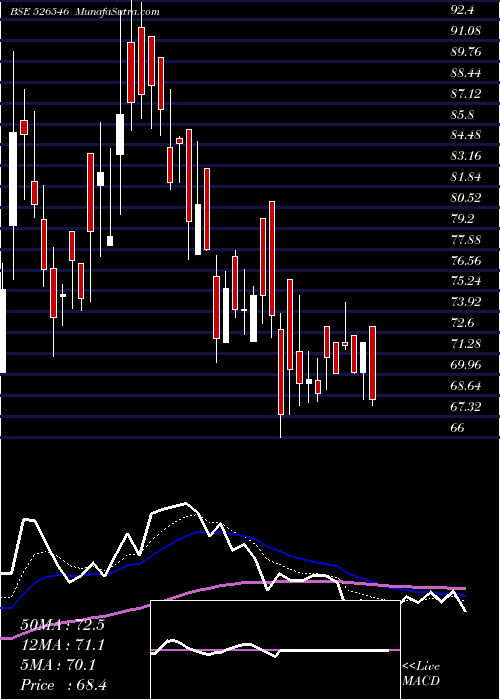
Task: Select the 73.92 price axis label
Action: (x=466, y=302)
